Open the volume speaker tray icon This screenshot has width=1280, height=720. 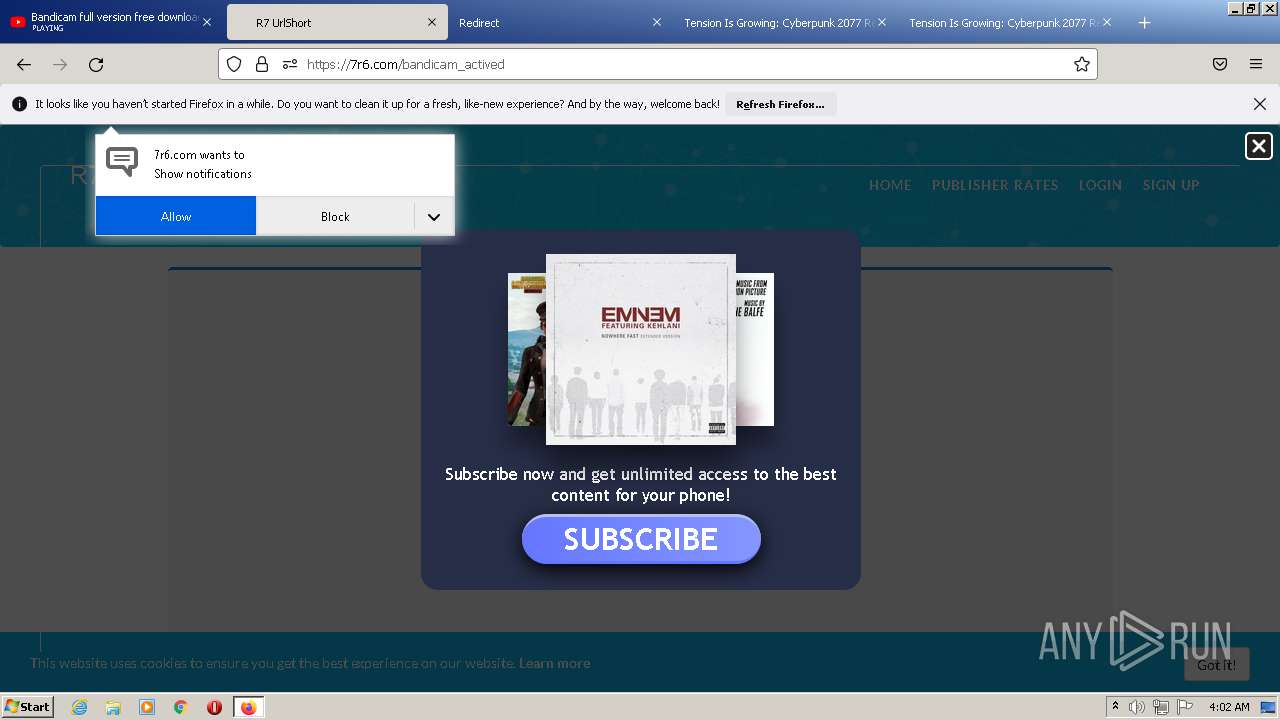click(x=1137, y=707)
